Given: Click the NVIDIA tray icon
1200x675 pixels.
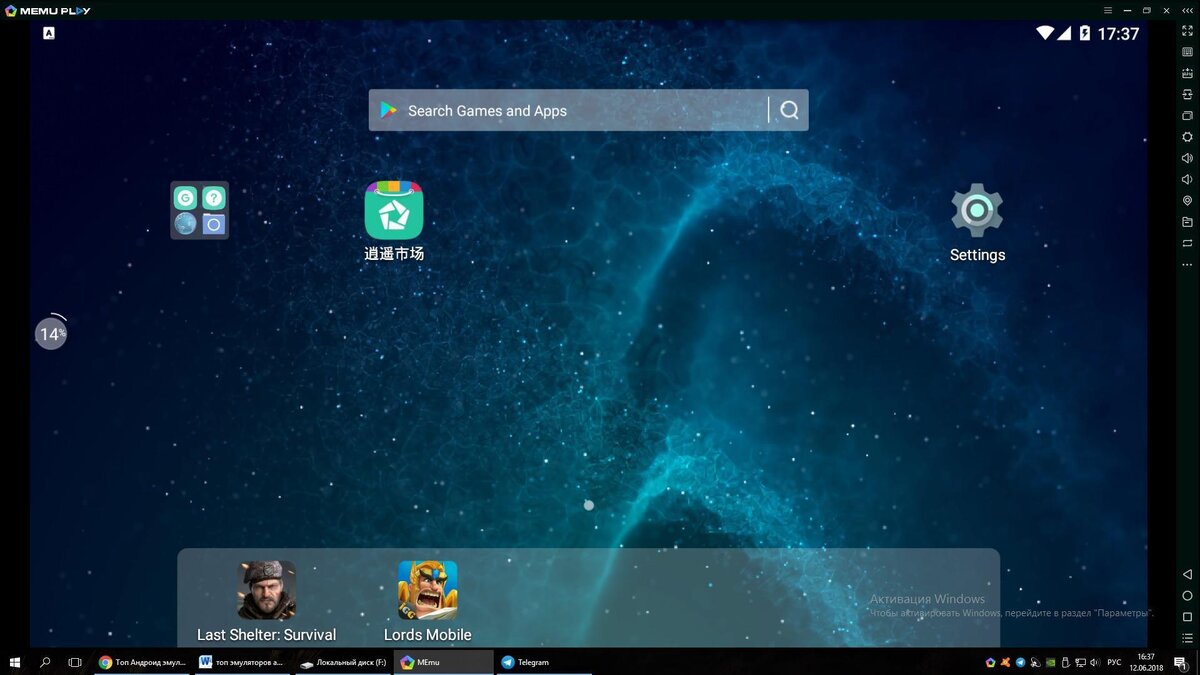Looking at the screenshot, I should click(x=1050, y=662).
